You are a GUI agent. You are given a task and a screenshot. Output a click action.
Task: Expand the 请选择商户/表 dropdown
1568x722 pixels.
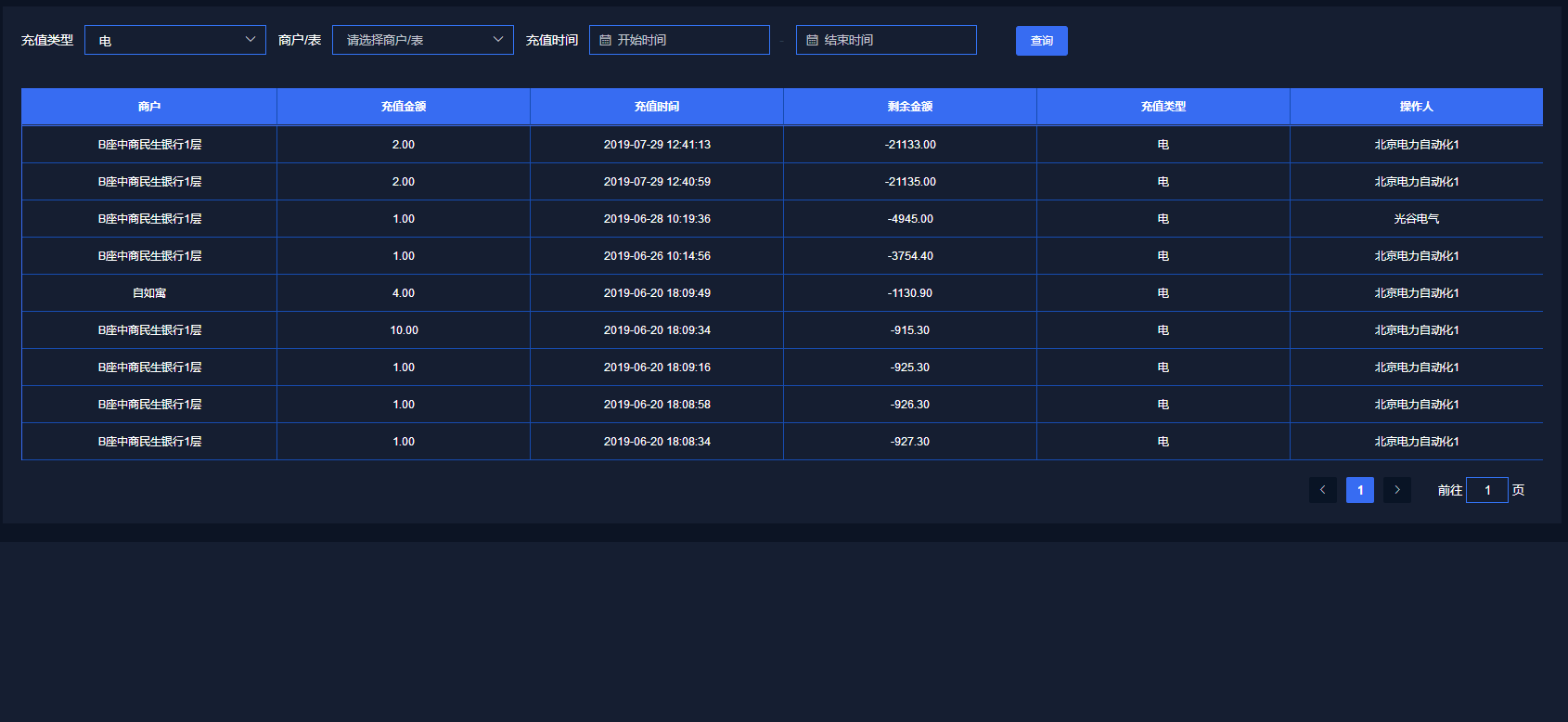click(422, 40)
